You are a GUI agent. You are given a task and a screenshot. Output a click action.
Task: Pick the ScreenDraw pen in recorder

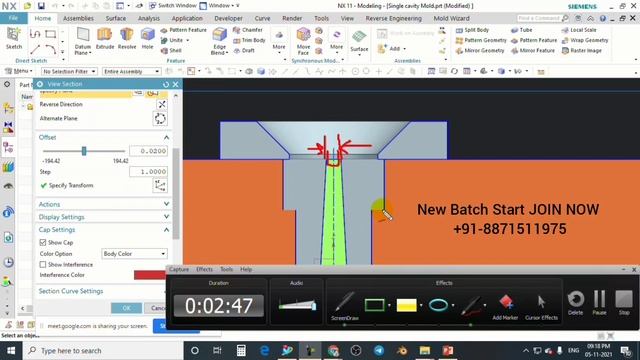coord(344,305)
